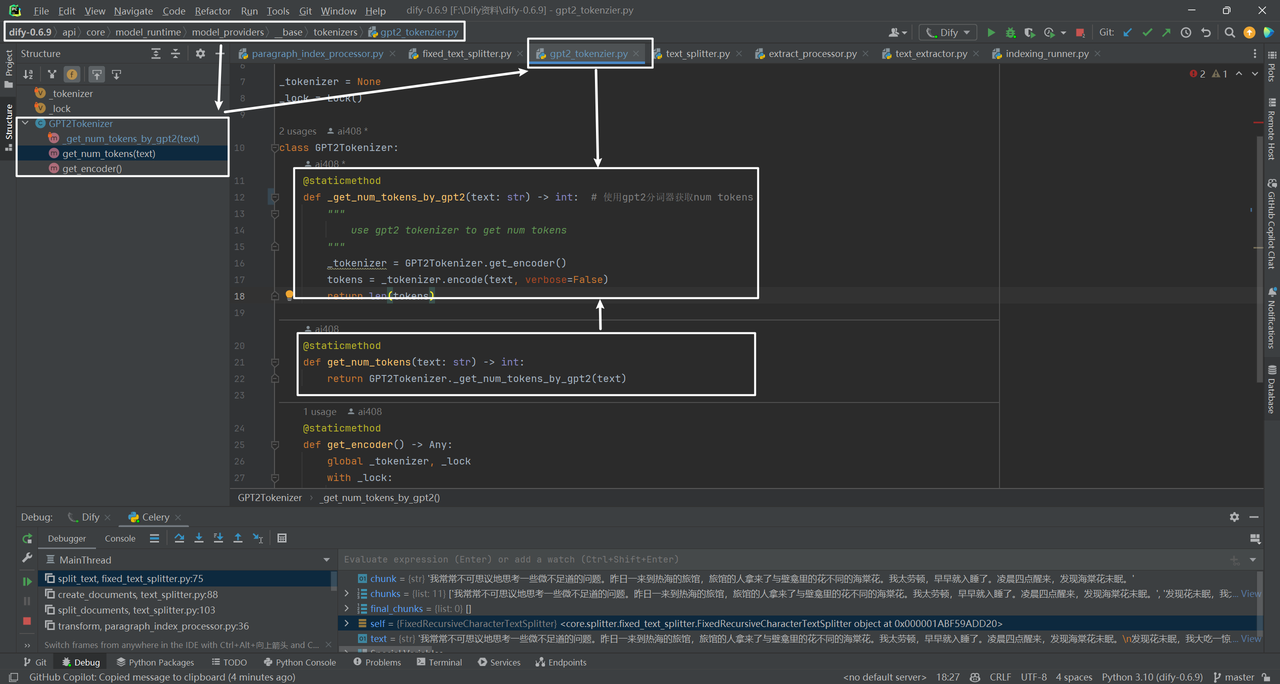
Task: Click the green Run button
Action: (991, 32)
